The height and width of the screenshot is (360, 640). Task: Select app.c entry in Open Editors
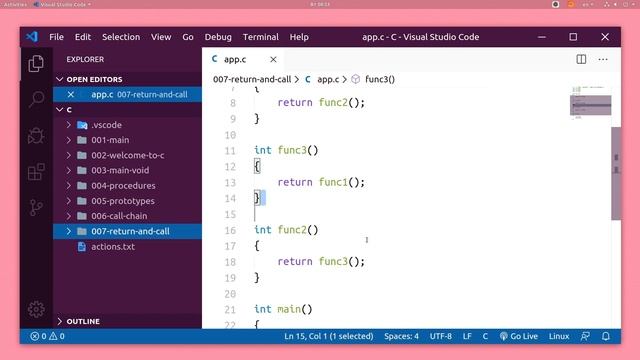(127, 94)
